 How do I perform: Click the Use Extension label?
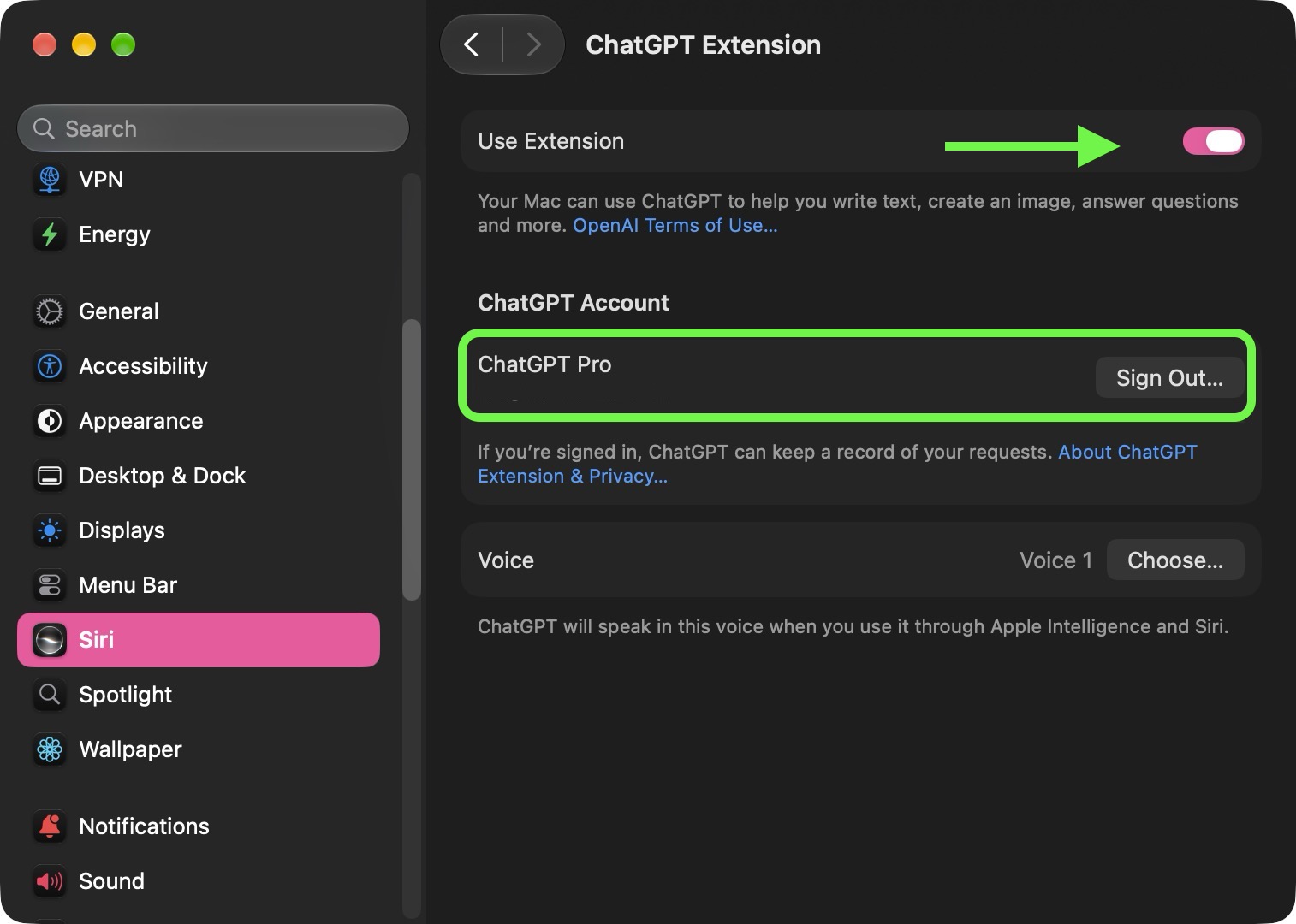(x=550, y=141)
